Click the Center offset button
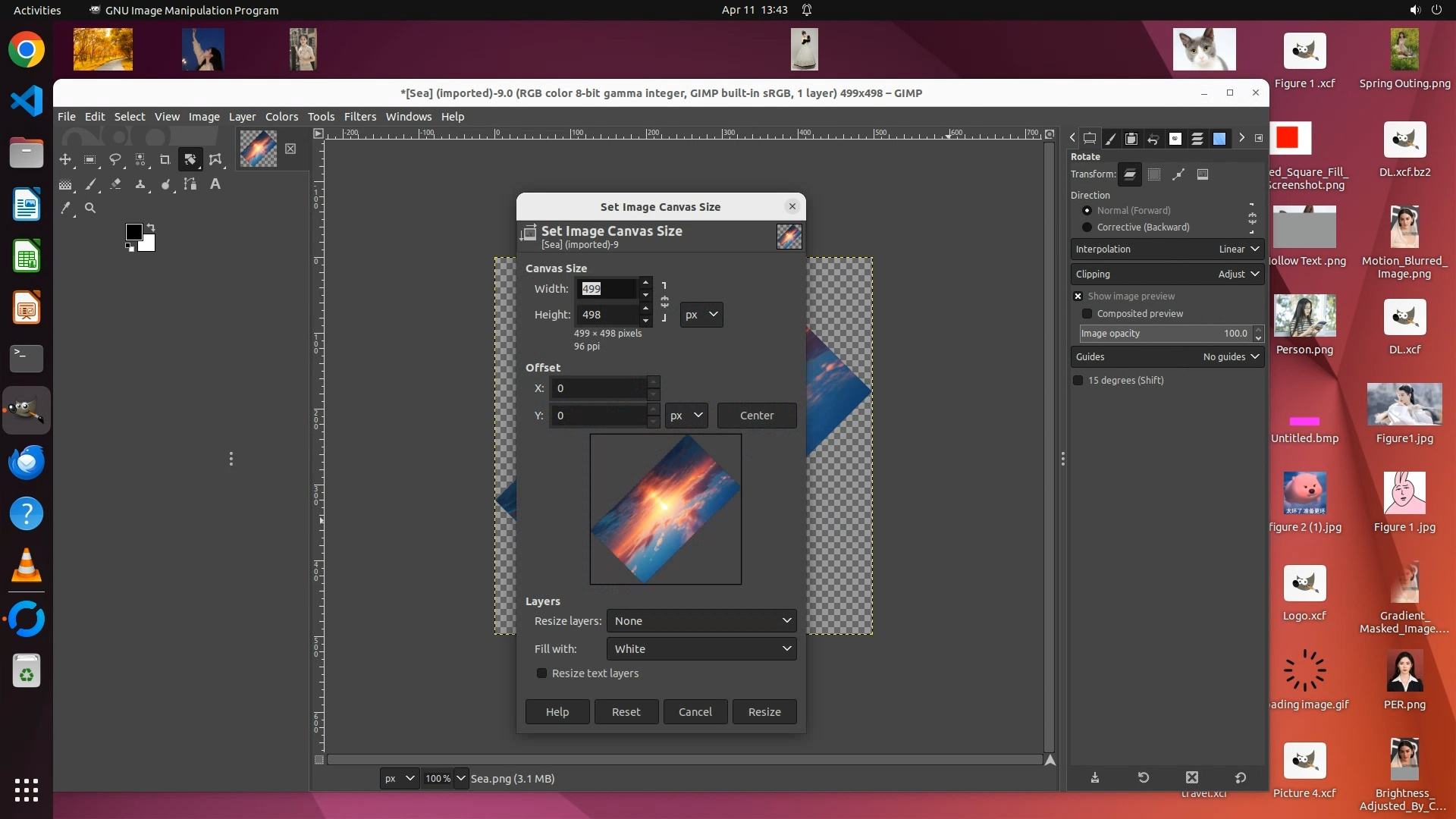Screen dimensions: 1456x819 (756, 416)
